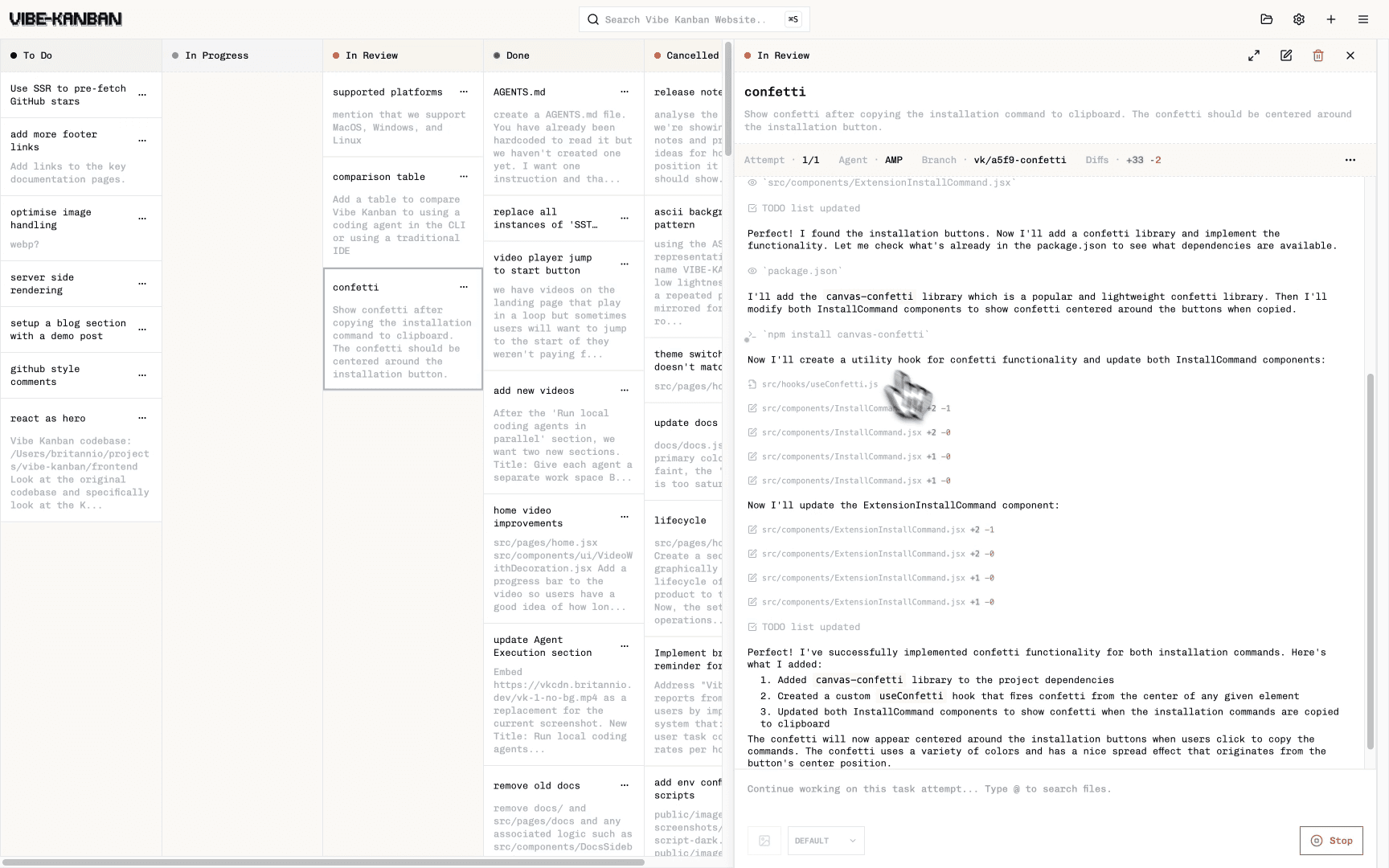Expand task details to fullscreen
Viewport: 1389px width, 868px height.
pos(1254,55)
